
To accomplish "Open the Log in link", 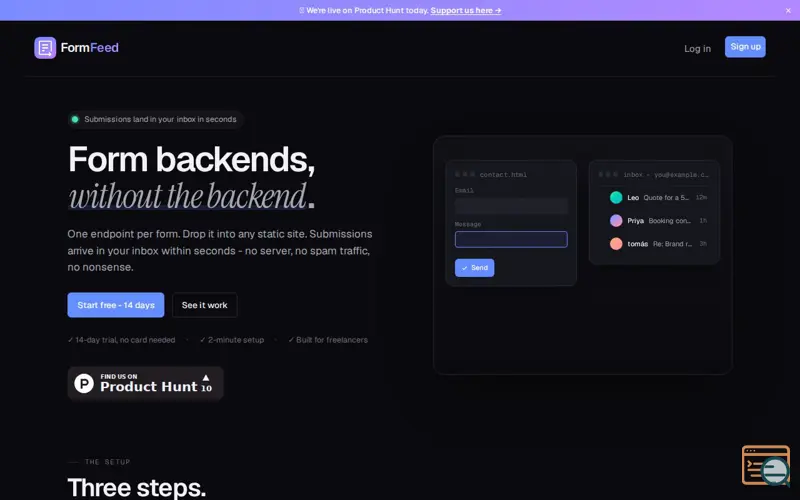I will [x=697, y=48].
